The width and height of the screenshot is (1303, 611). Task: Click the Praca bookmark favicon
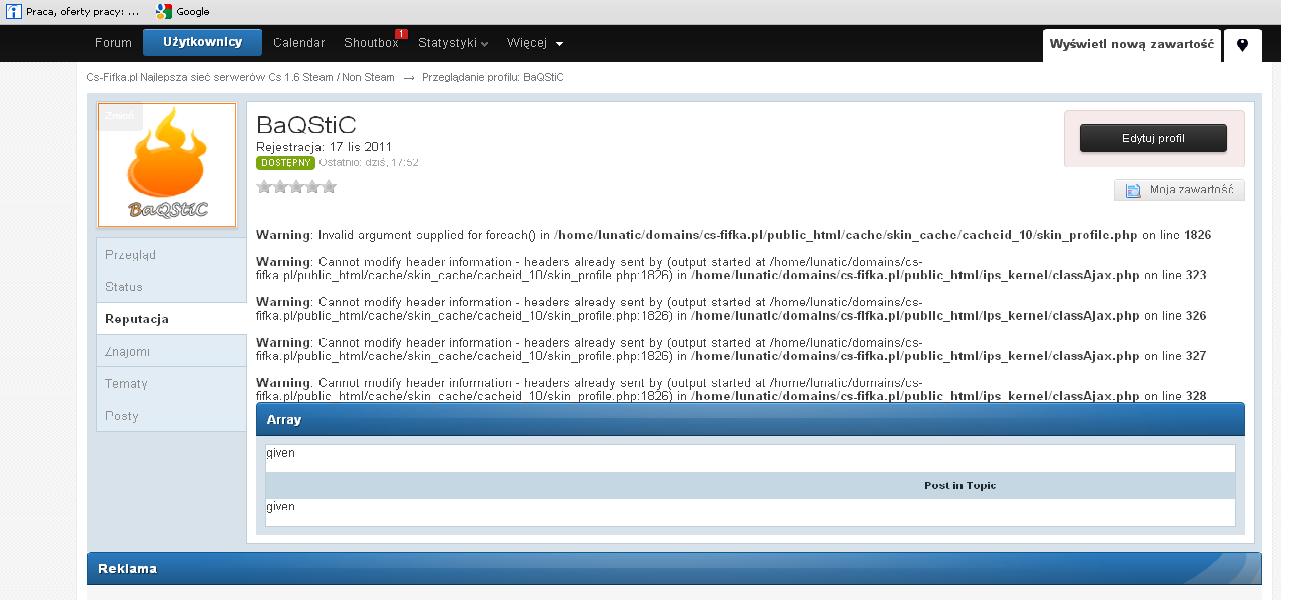14,11
